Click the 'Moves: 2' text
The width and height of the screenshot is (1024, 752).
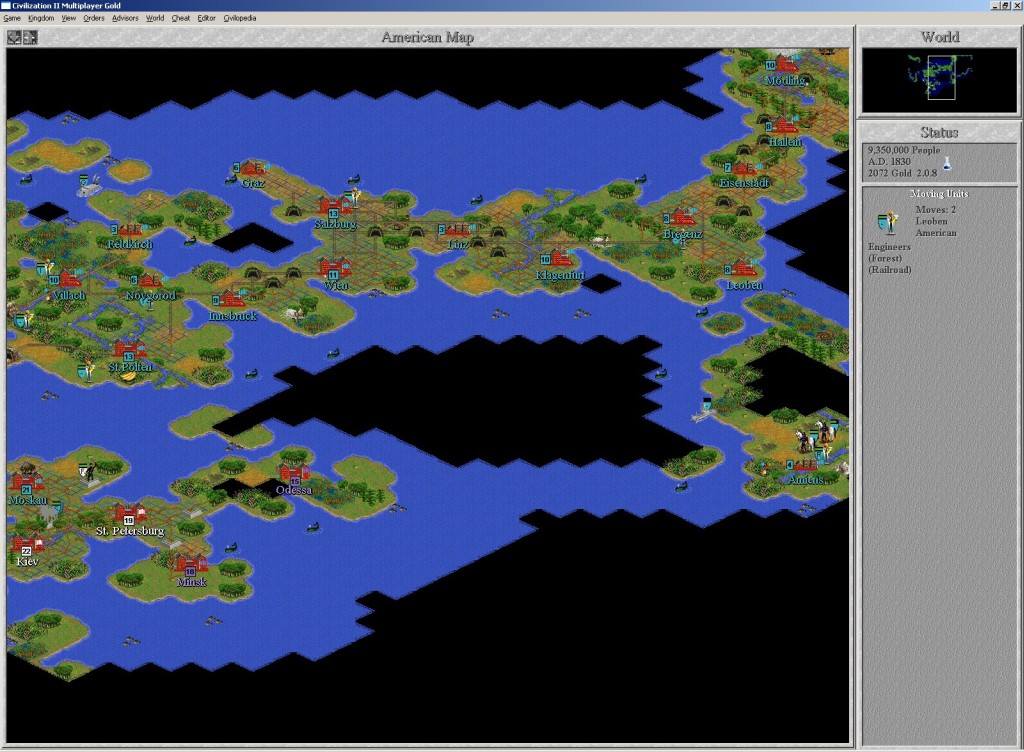coord(935,210)
